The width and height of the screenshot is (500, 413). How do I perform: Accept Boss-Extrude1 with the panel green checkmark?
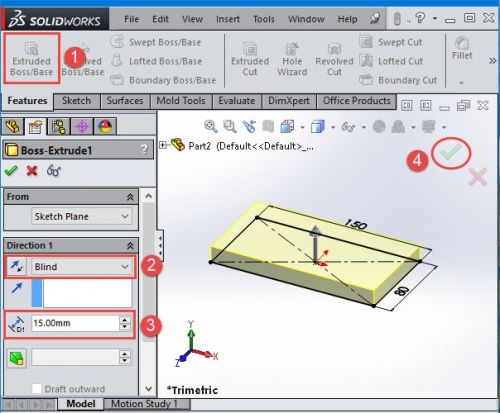[11, 171]
